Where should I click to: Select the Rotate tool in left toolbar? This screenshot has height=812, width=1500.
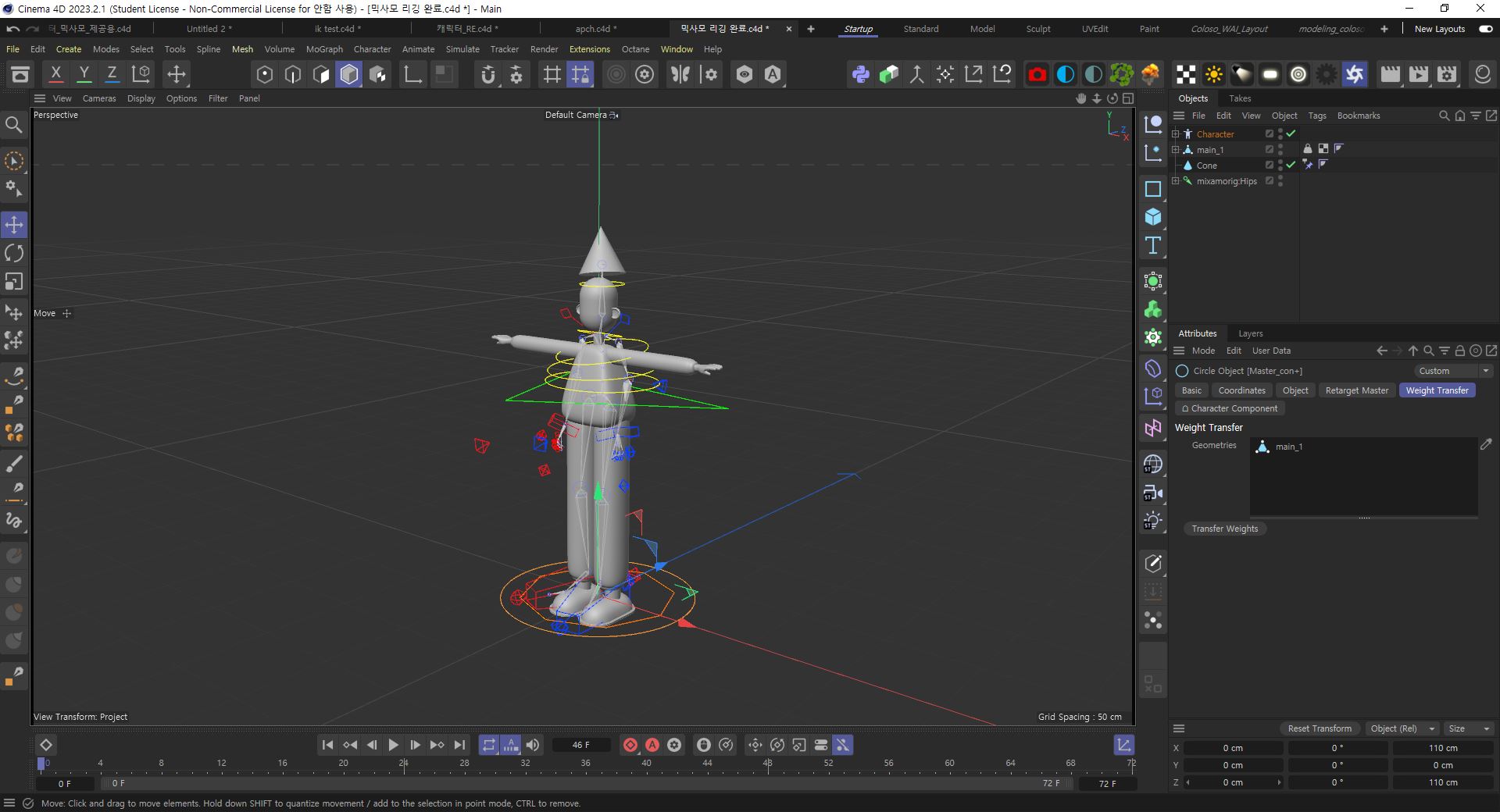14,253
